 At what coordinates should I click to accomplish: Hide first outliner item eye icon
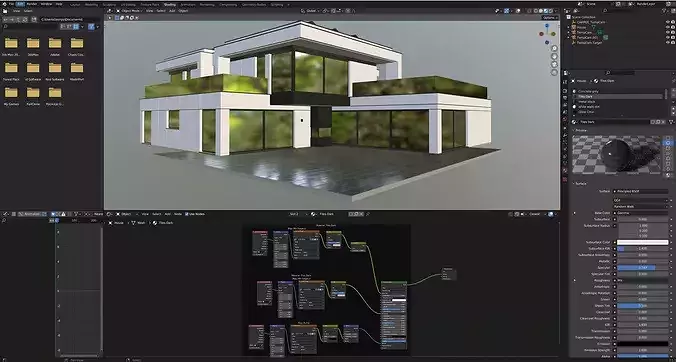667,22
